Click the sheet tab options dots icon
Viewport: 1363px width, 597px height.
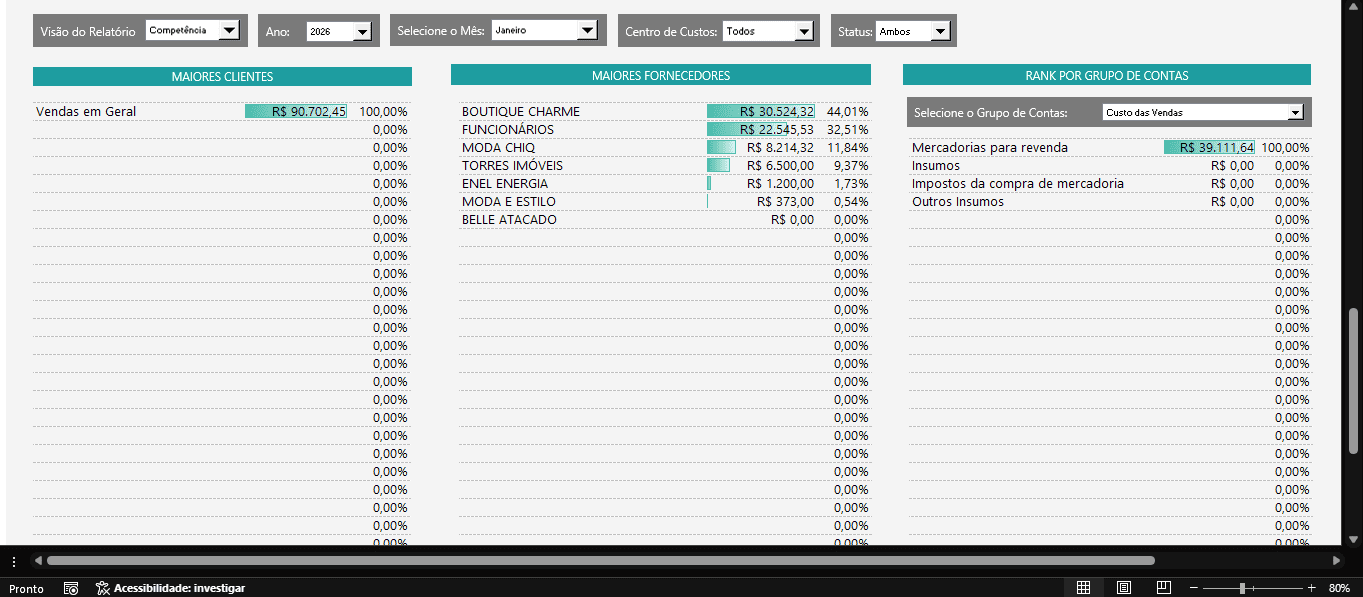[x=13, y=561]
